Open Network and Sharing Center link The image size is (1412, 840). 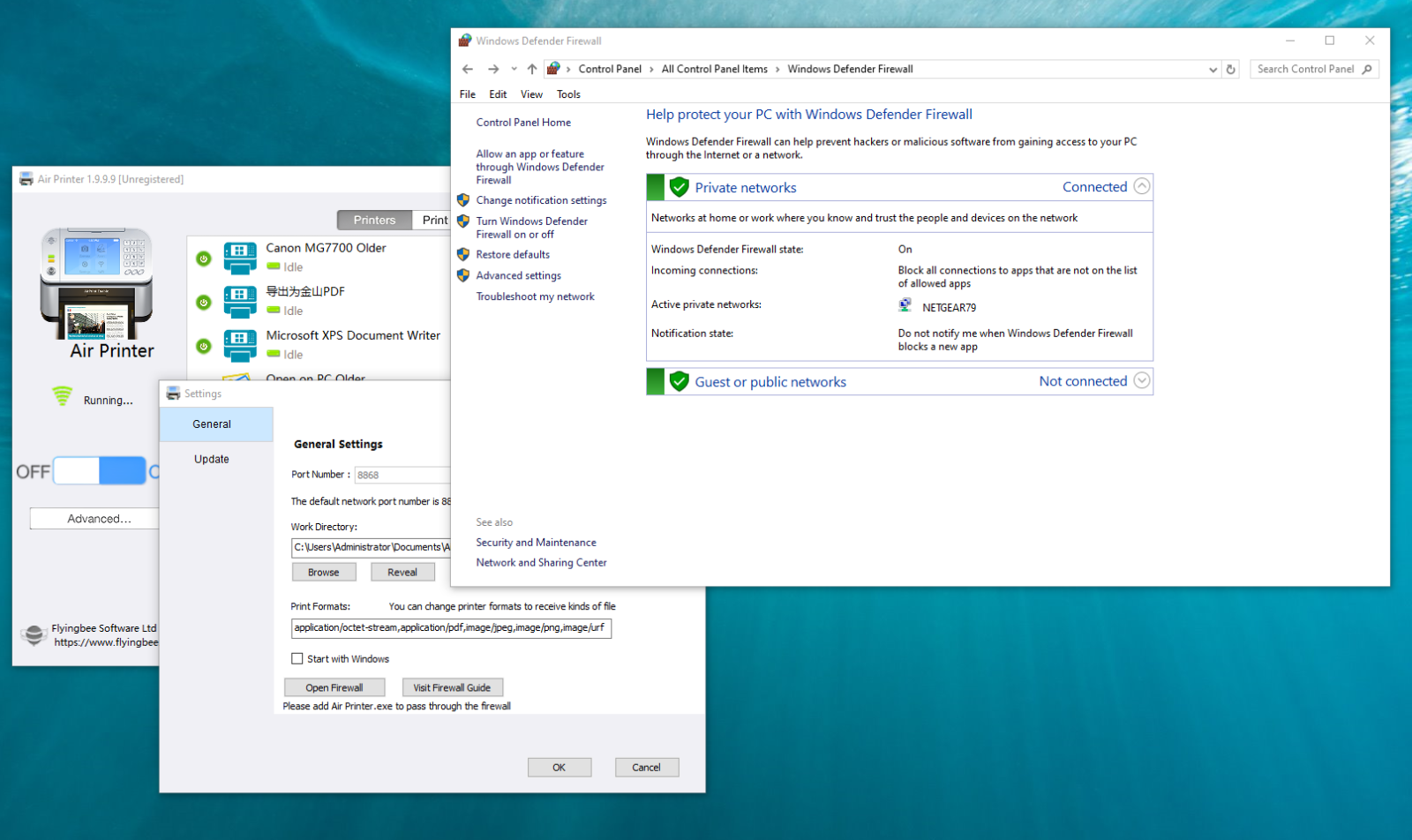pos(541,562)
